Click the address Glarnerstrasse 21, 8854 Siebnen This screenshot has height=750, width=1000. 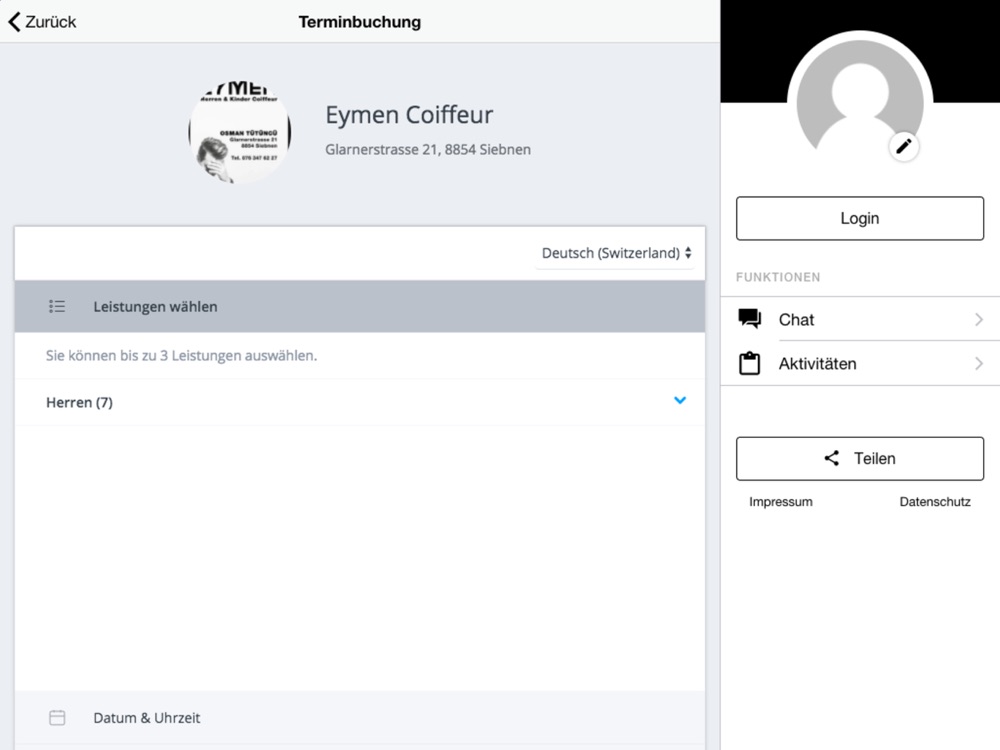pos(428,150)
